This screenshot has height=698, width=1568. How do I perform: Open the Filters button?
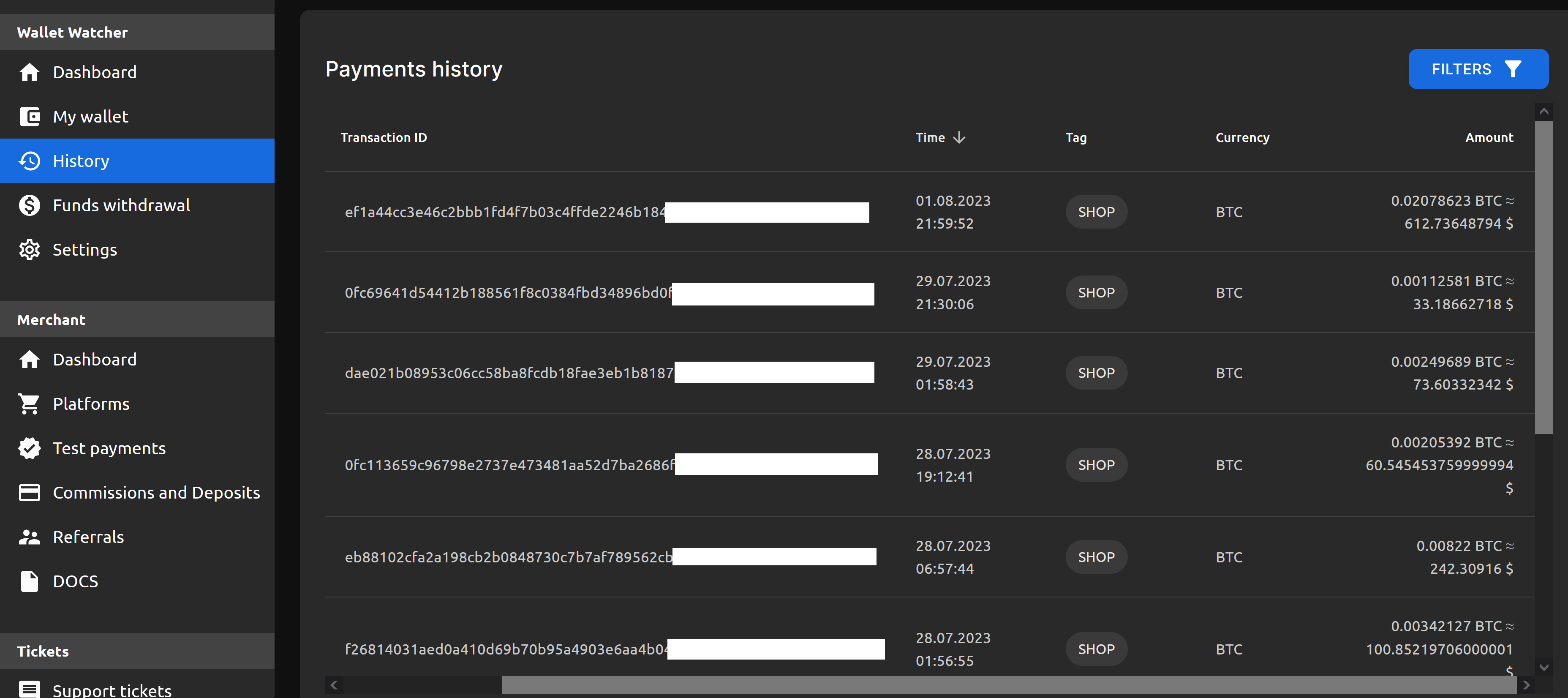(1477, 69)
